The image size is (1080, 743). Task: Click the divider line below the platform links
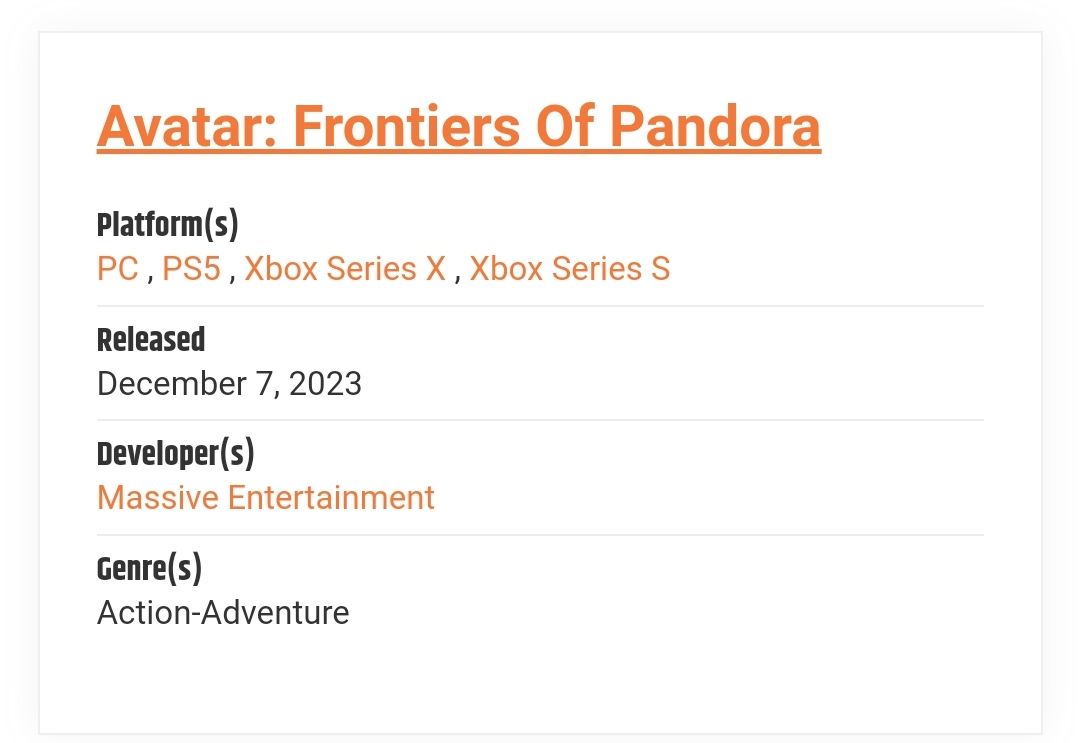pos(540,306)
